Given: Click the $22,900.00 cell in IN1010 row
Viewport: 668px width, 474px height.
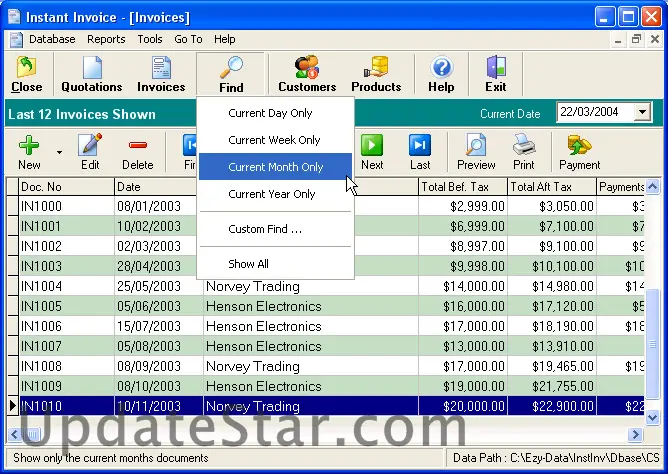Looking at the screenshot, I should tap(552, 406).
